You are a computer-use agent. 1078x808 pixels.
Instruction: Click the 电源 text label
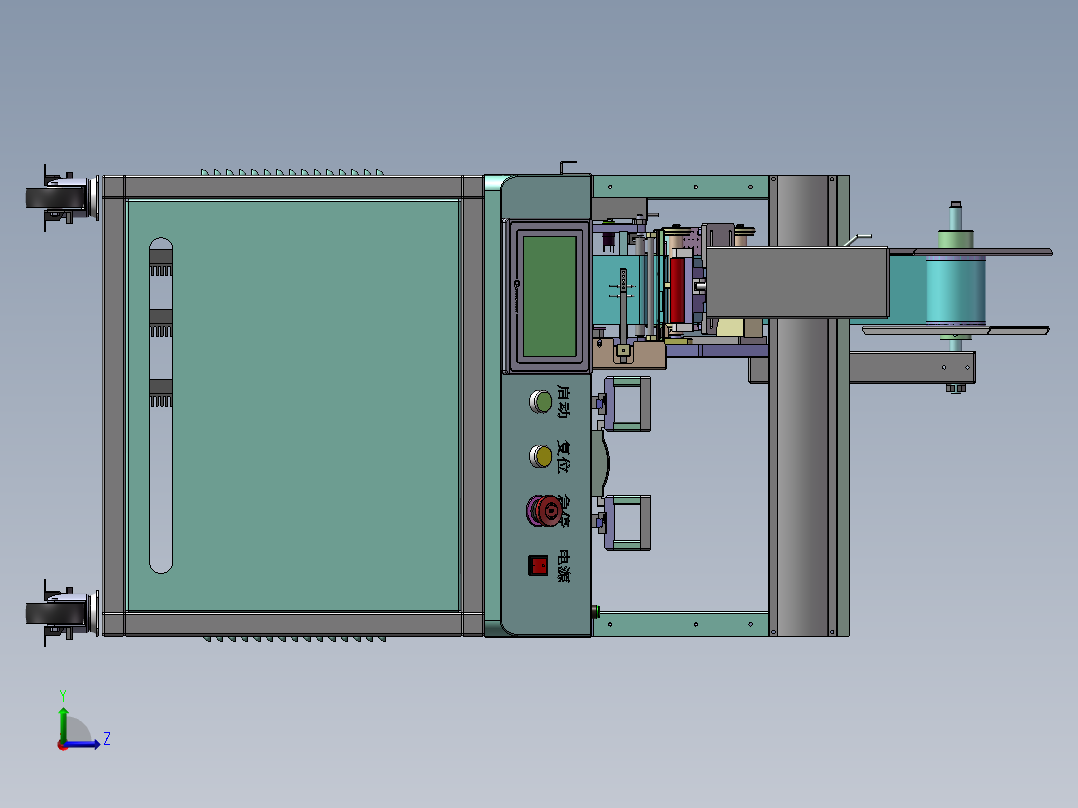click(x=564, y=566)
